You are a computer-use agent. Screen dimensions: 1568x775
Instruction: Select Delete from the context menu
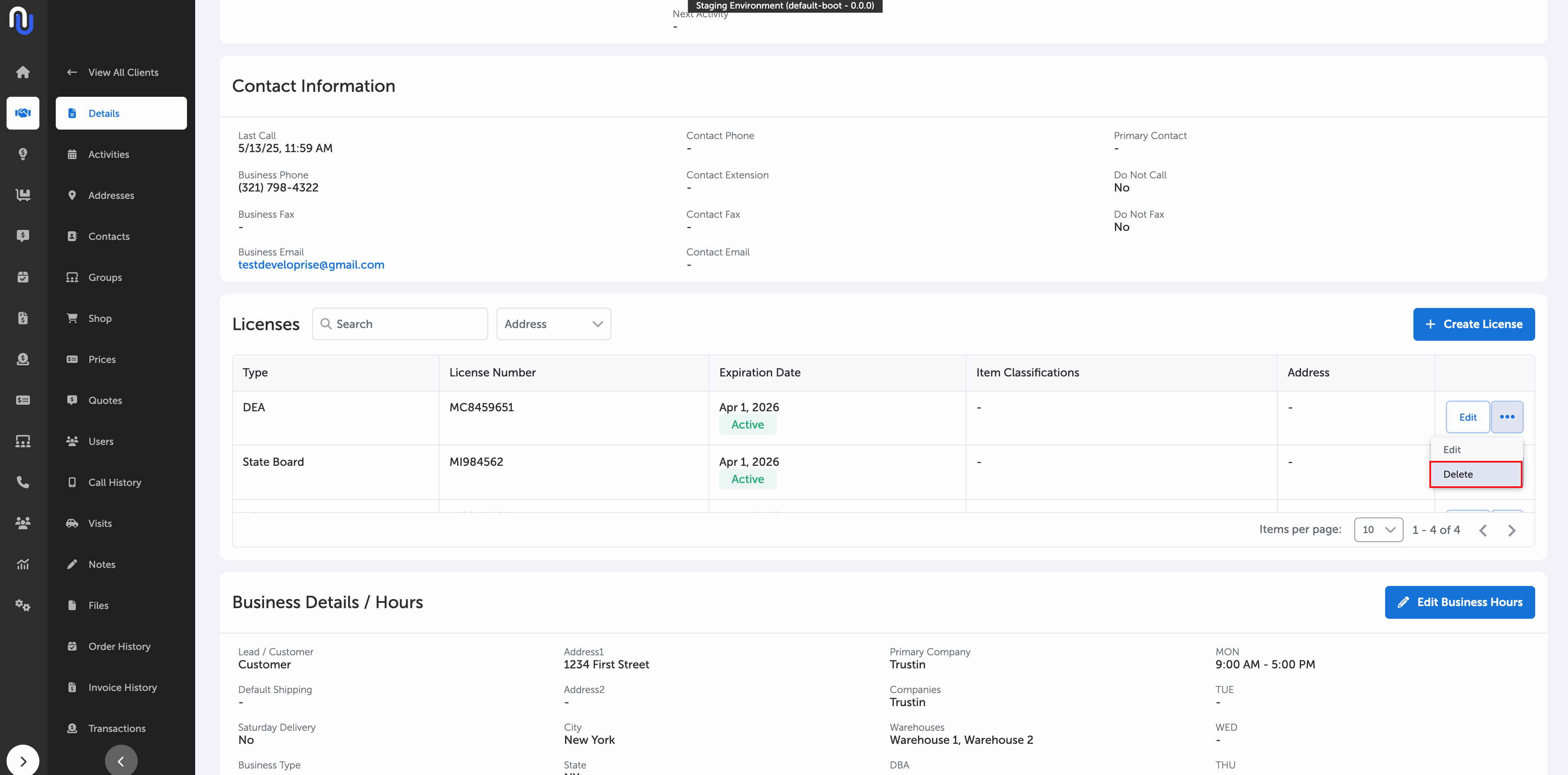1475,474
